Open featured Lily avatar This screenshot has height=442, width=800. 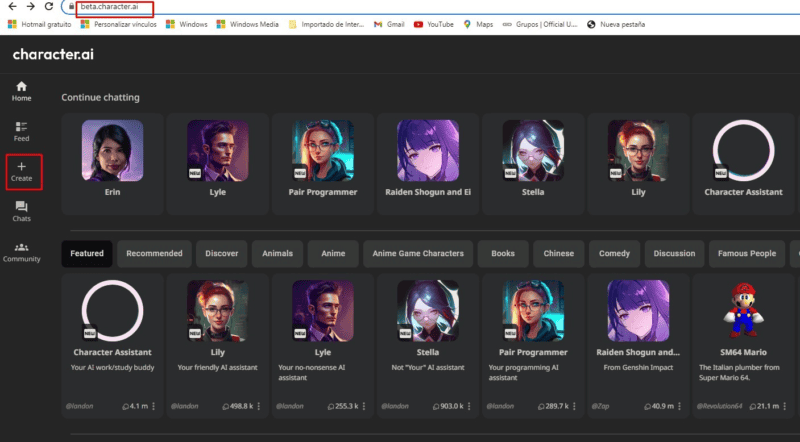[218, 310]
